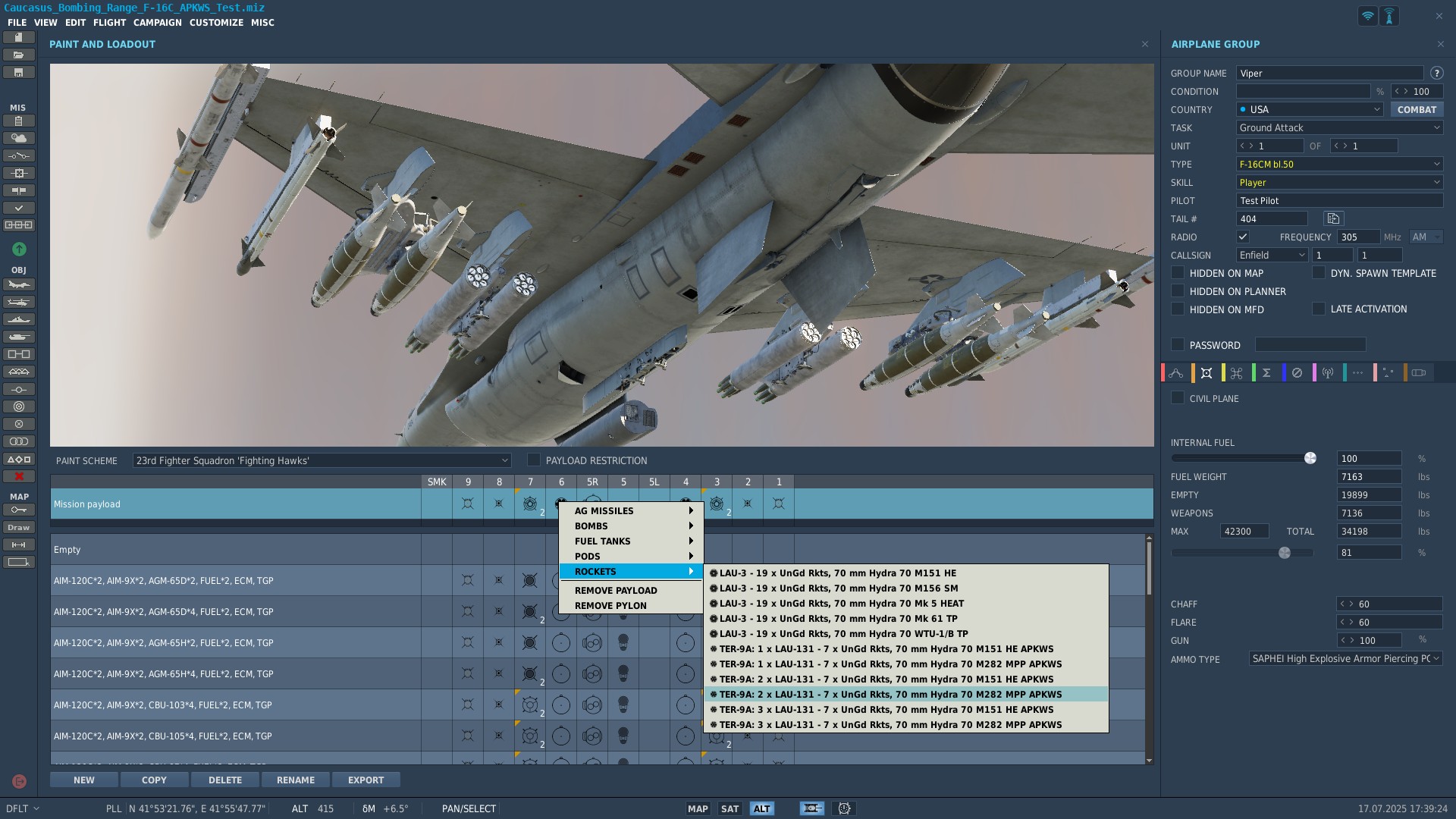This screenshot has height=819, width=1456.
Task: Open the Task dropdown showing Ground Attack
Action: tap(1339, 127)
